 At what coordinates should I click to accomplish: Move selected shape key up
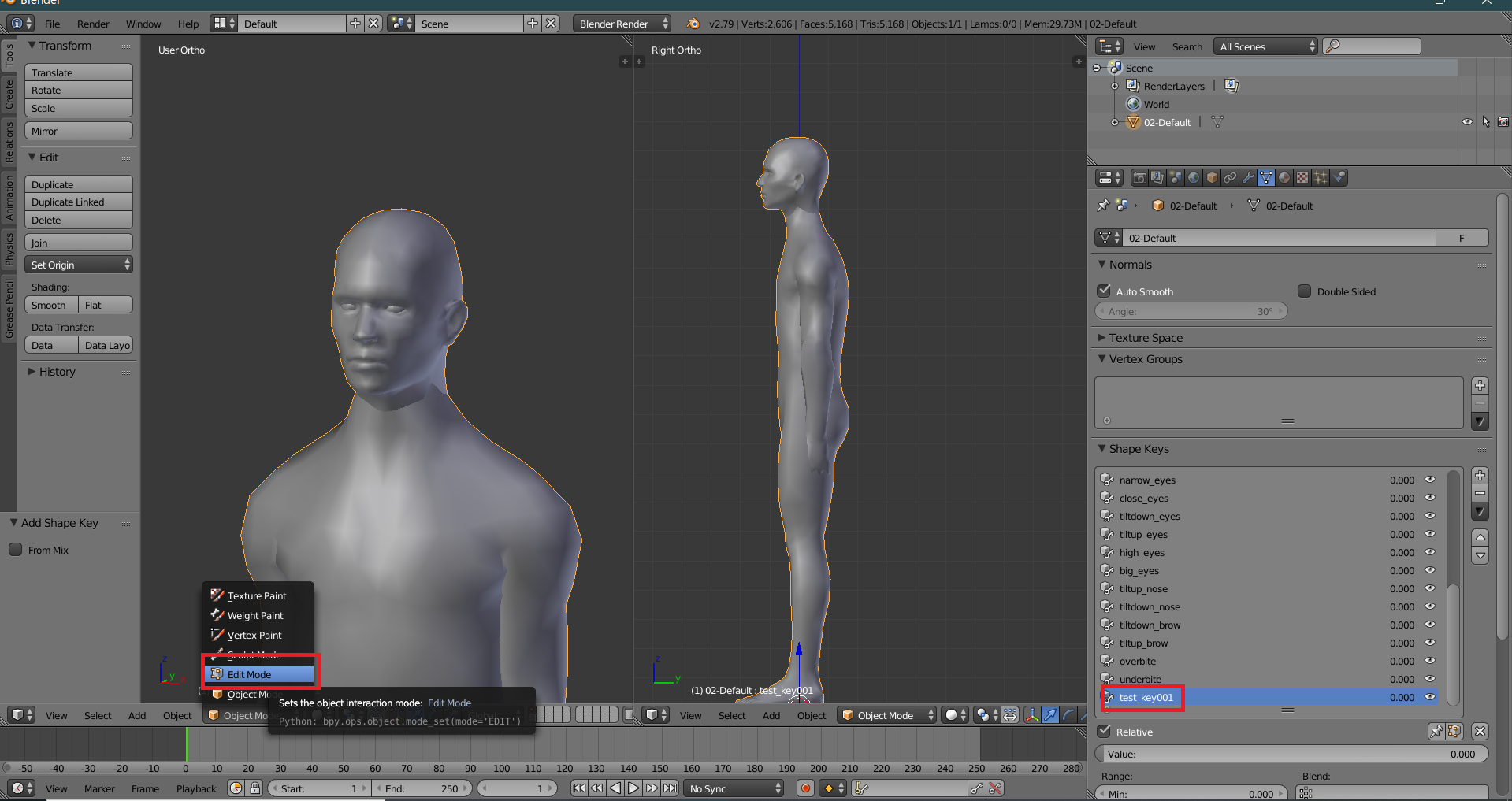point(1480,537)
